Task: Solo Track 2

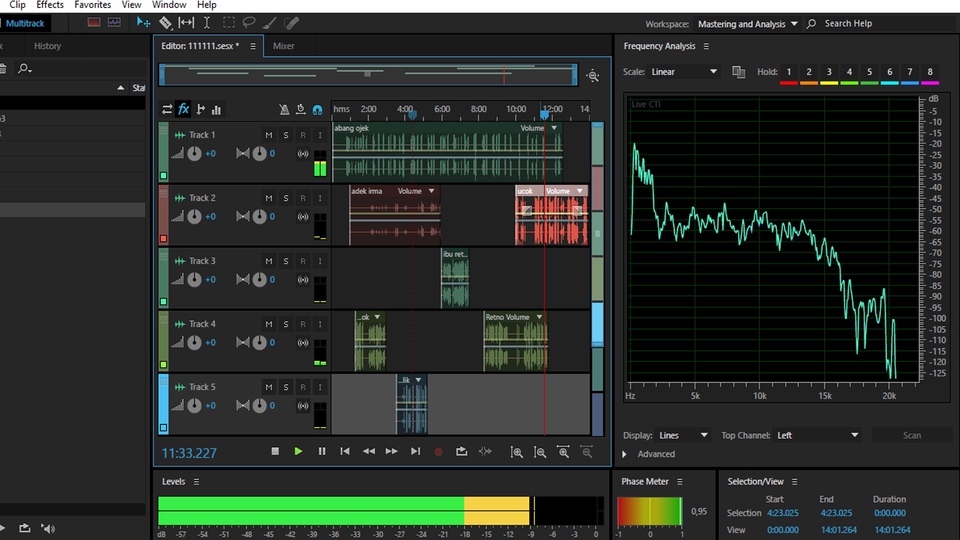Action: pos(285,198)
